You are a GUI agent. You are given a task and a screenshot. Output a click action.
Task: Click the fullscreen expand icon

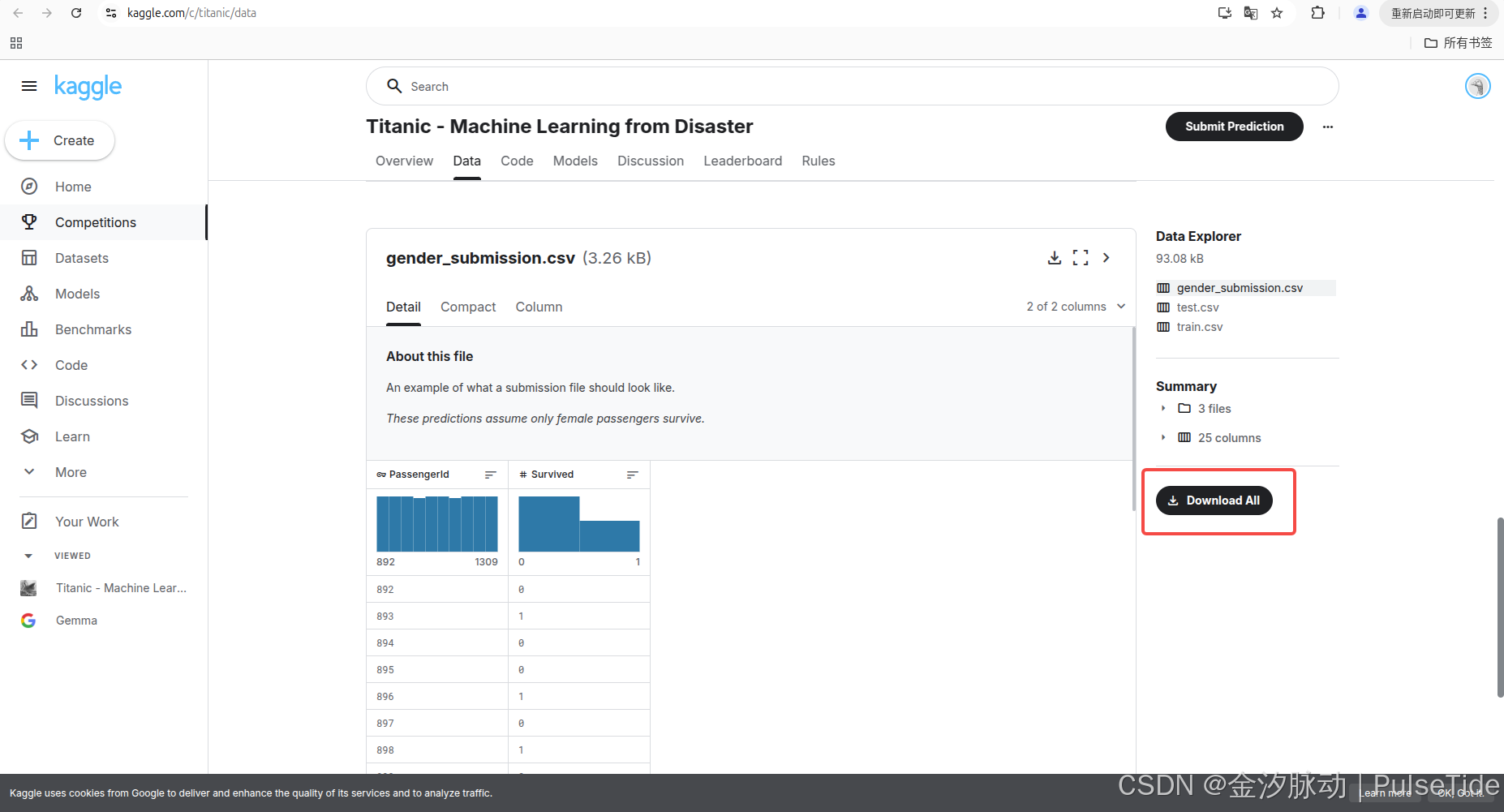pyautogui.click(x=1081, y=258)
